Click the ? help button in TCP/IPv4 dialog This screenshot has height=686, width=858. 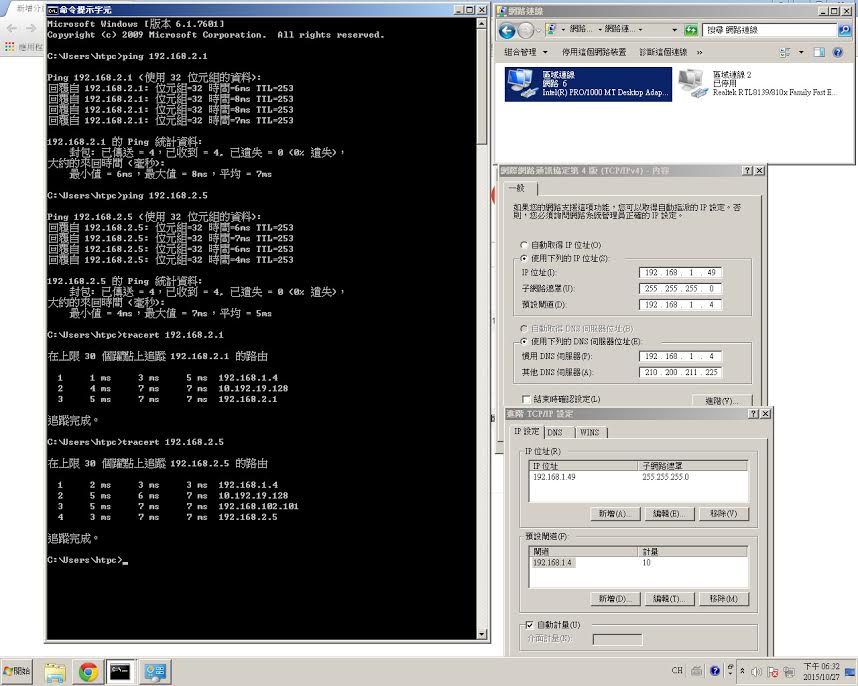pyautogui.click(x=747, y=171)
